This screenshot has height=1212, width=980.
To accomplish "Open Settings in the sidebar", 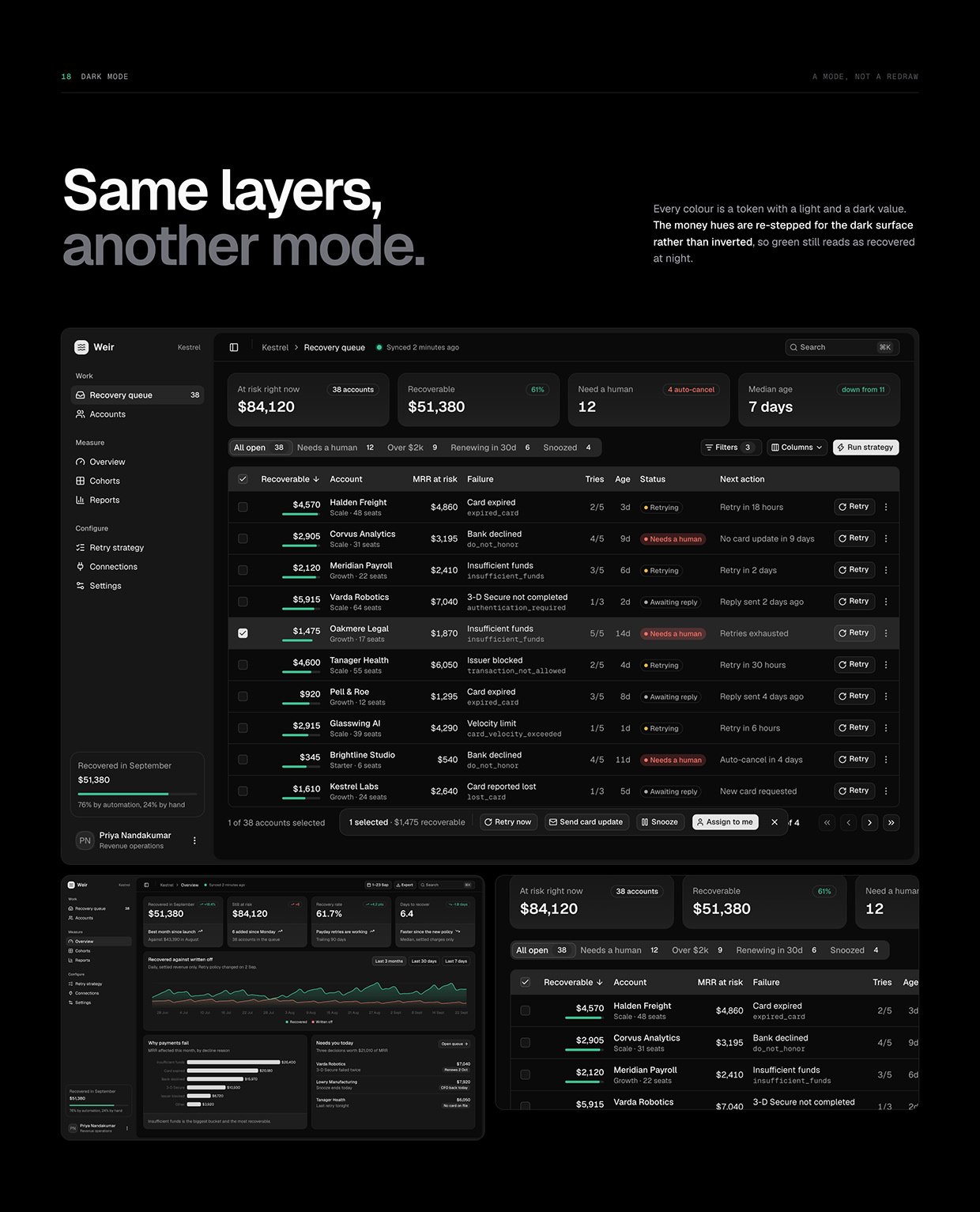I will tap(138, 586).
